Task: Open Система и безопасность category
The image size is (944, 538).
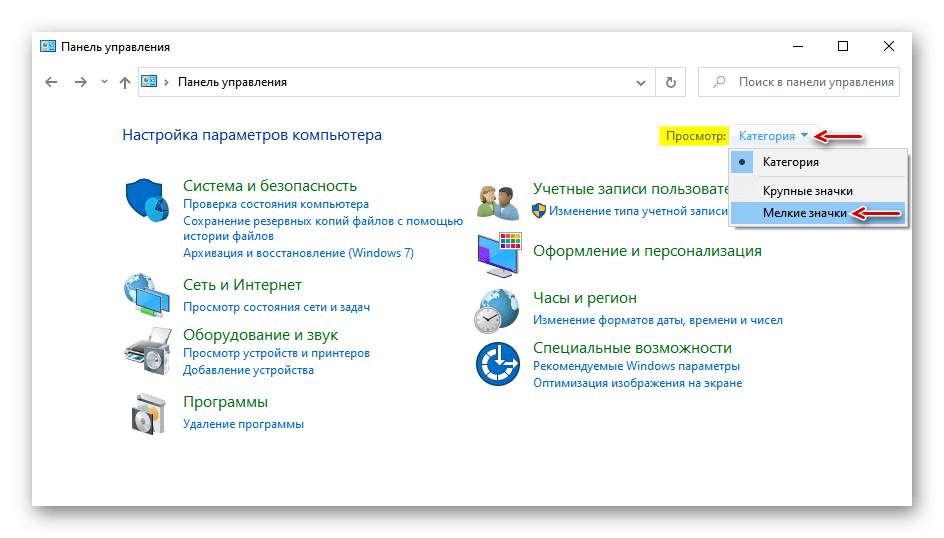Action: pos(270,186)
